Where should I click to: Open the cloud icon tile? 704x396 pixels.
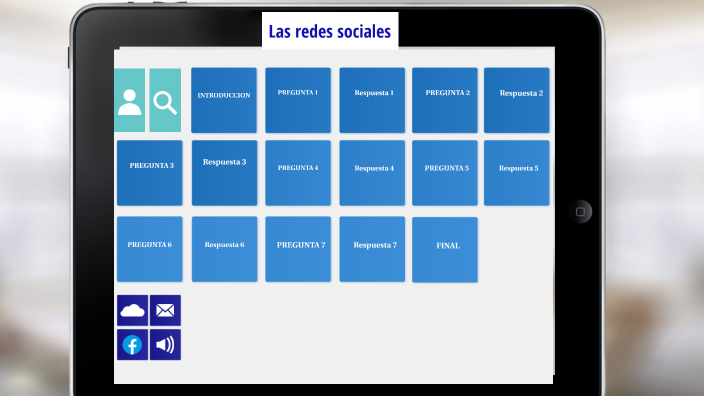pos(132,310)
